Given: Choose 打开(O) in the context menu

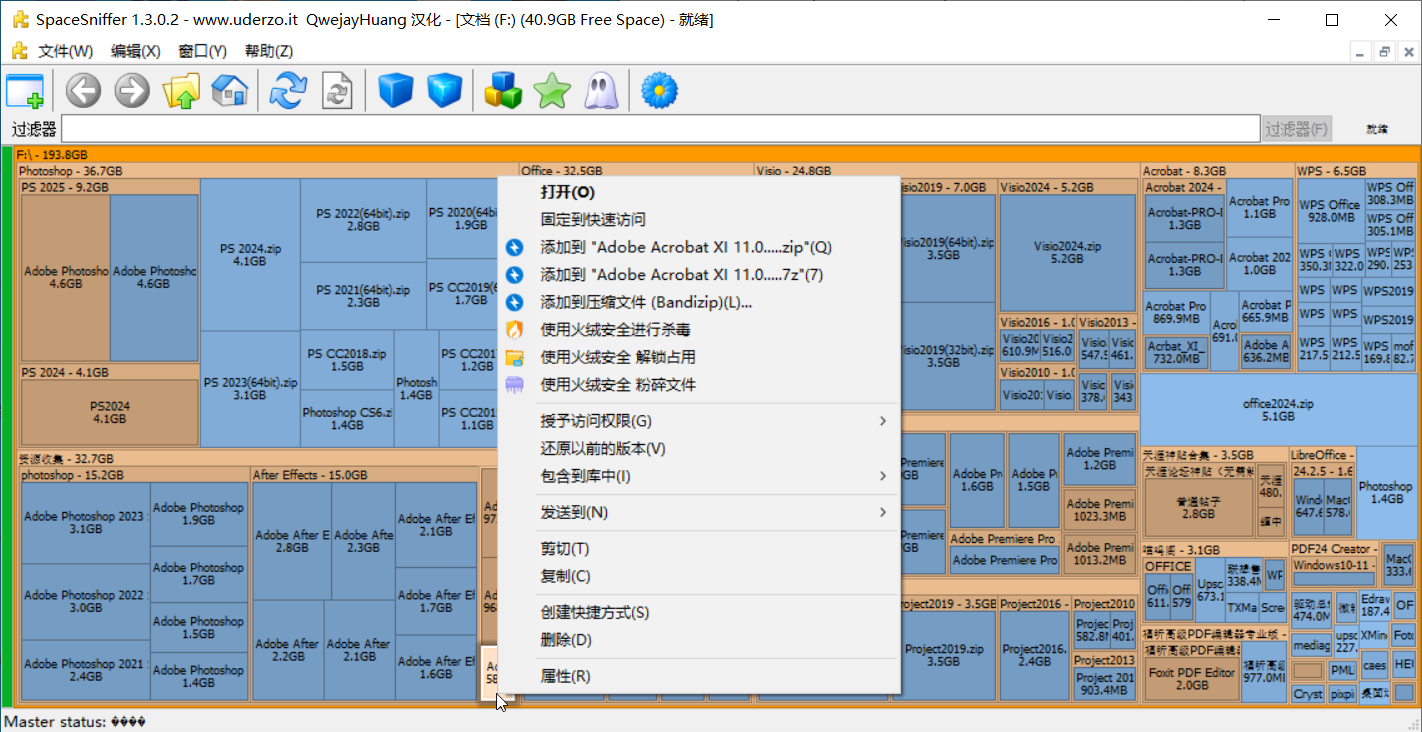Looking at the screenshot, I should coord(699,192).
